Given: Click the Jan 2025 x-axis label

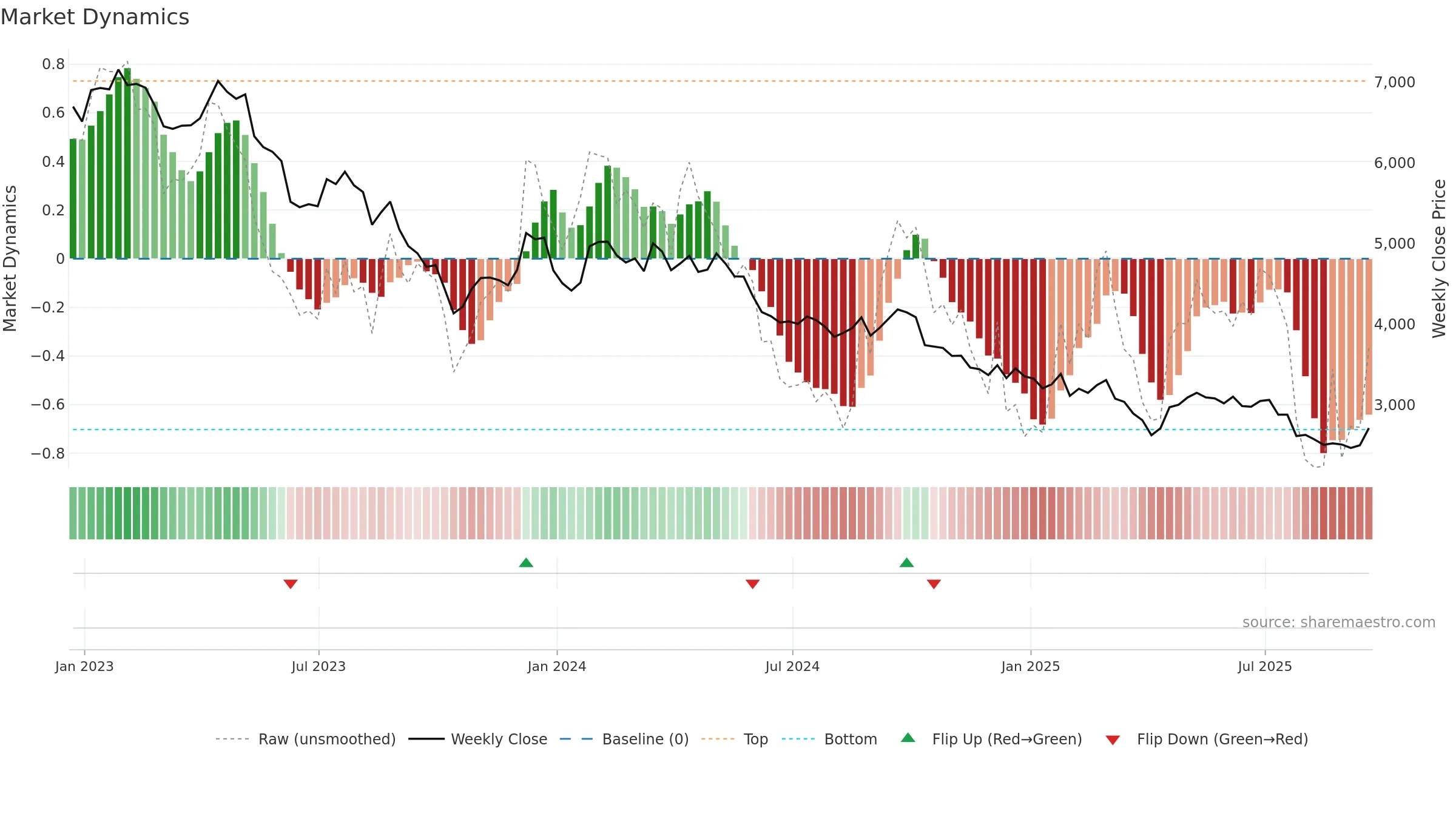Looking at the screenshot, I should pyautogui.click(x=1031, y=666).
